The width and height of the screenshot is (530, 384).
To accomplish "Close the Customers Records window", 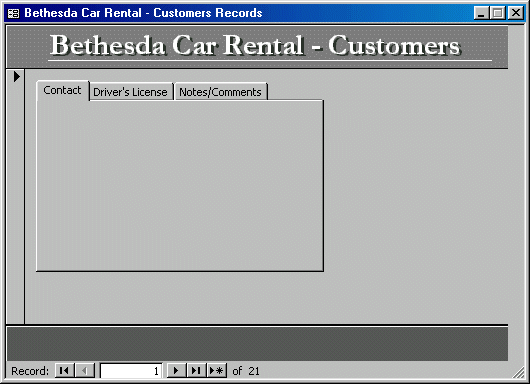I will [x=516, y=13].
